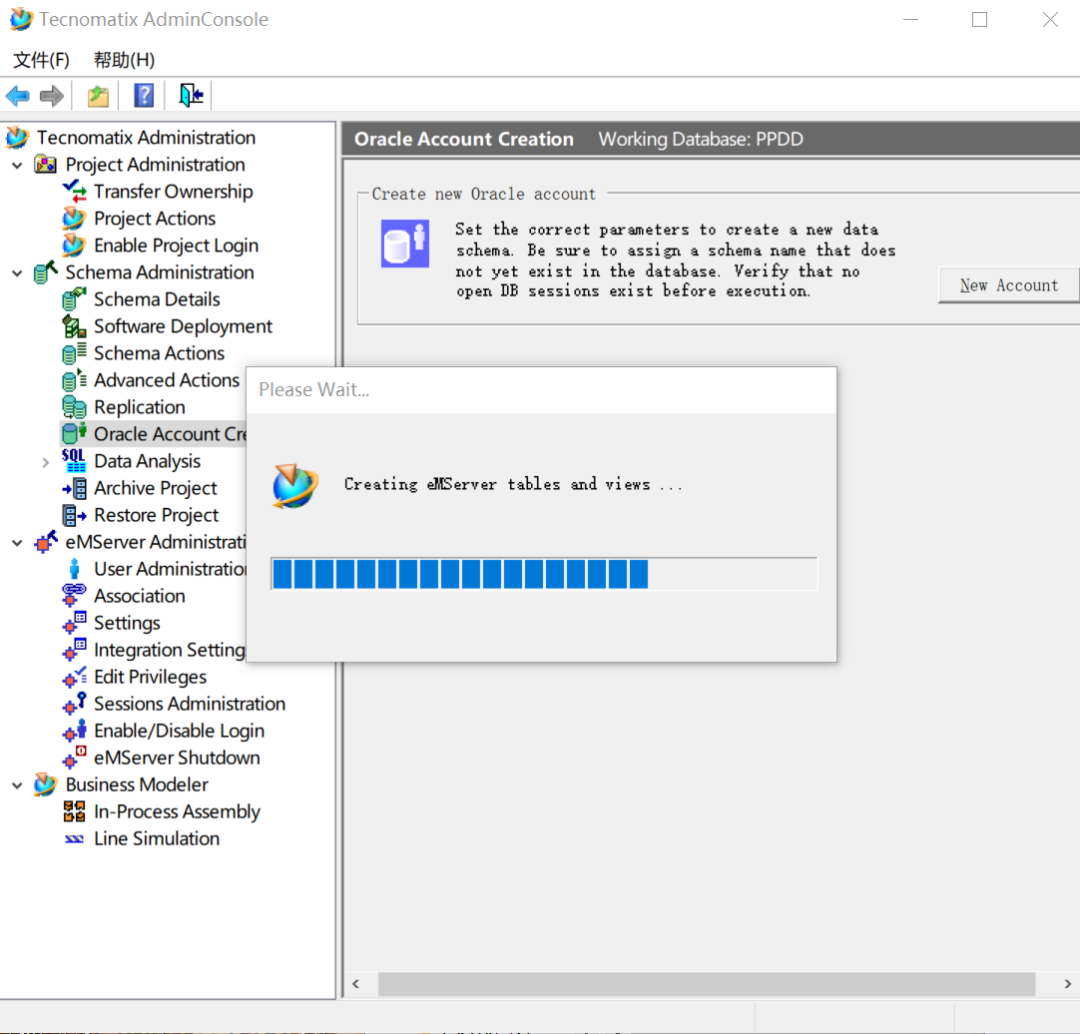Open the Help question mark toolbar icon
Viewport: 1080px width, 1034px height.
tap(144, 96)
